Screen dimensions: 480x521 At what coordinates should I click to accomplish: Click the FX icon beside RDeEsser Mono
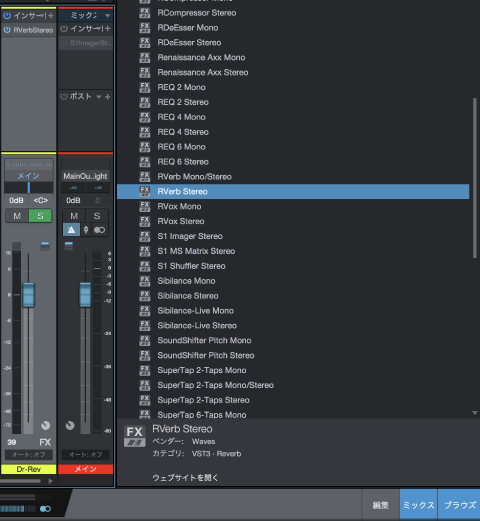pos(145,28)
